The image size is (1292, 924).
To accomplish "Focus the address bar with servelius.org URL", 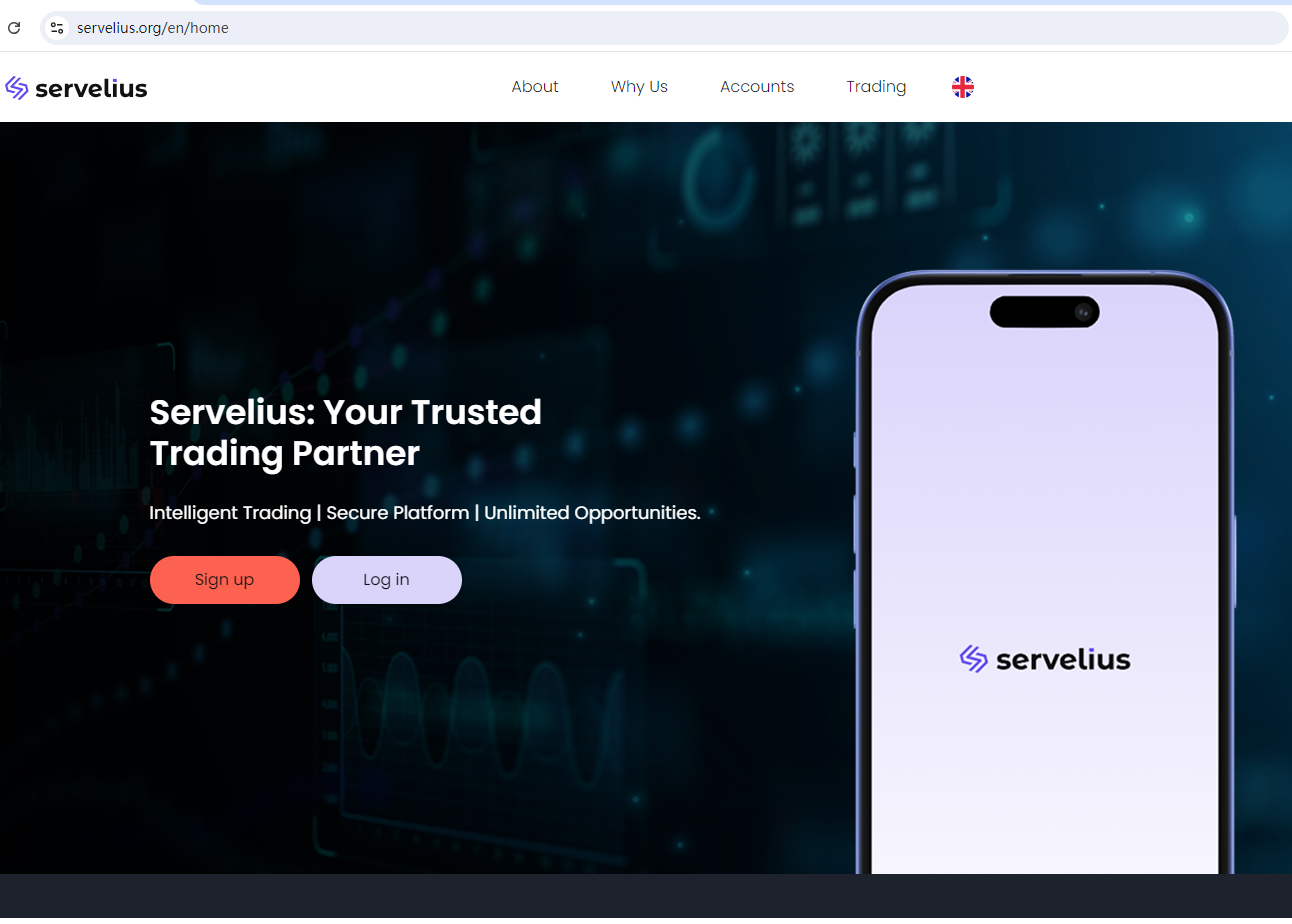I will coord(664,28).
